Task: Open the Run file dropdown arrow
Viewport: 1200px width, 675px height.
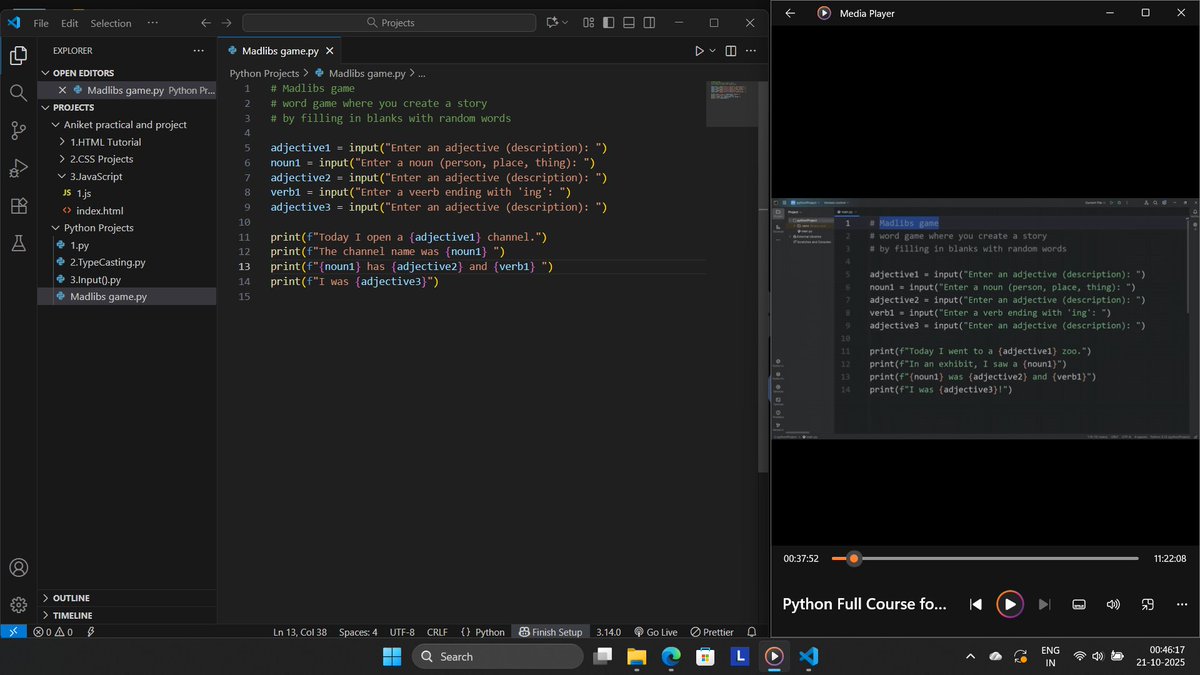Action: point(712,51)
